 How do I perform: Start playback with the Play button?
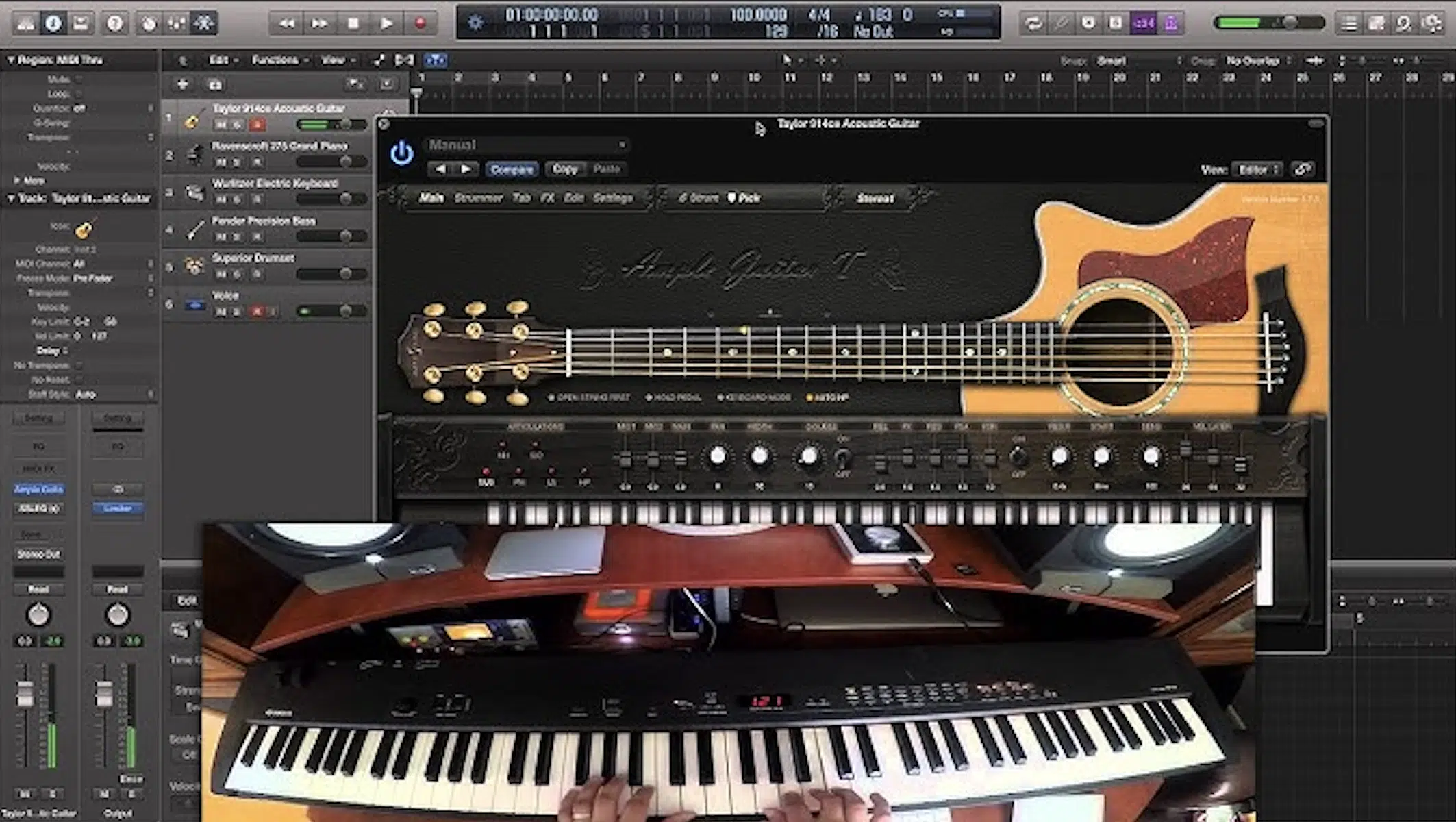pos(386,24)
